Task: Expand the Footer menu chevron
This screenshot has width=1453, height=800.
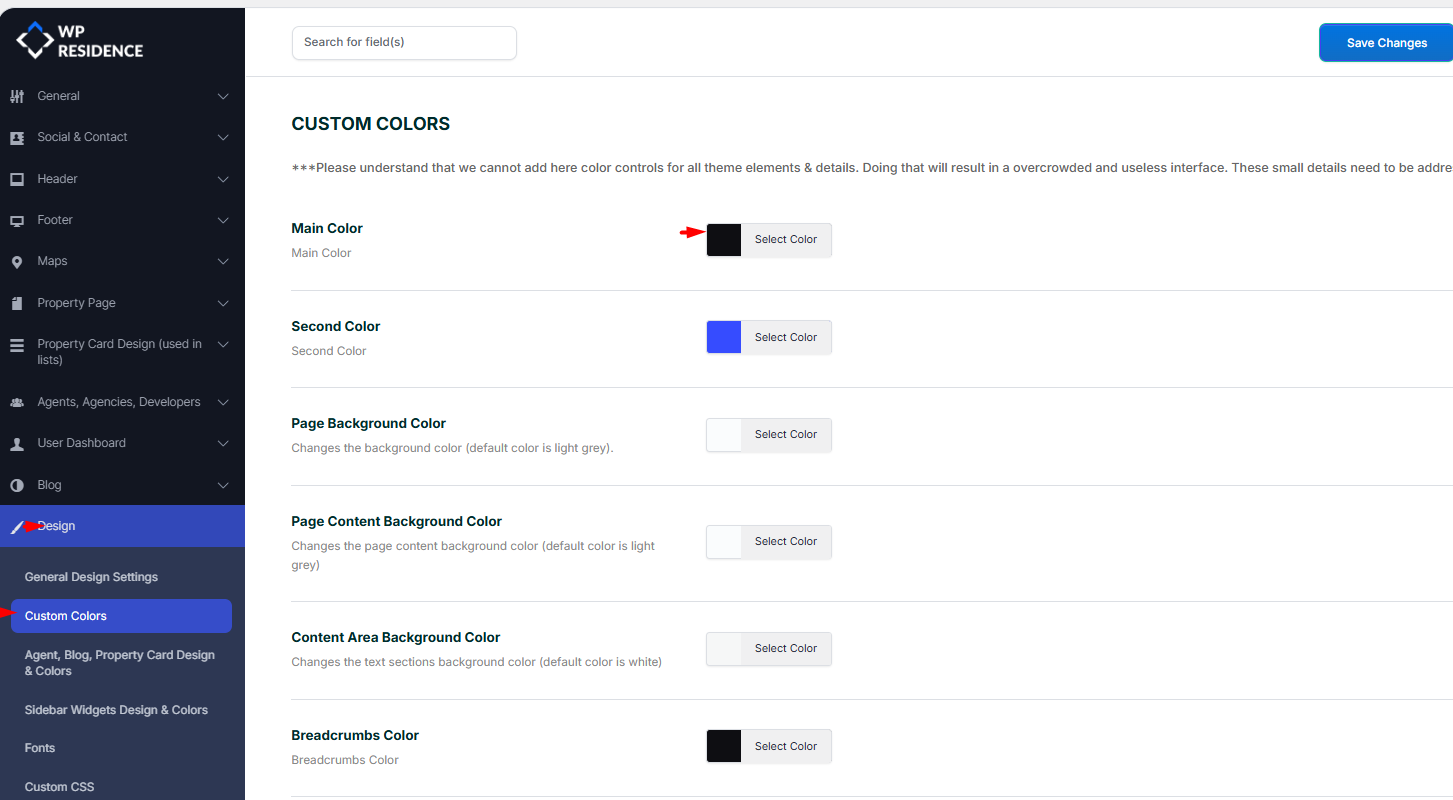Action: 223,220
